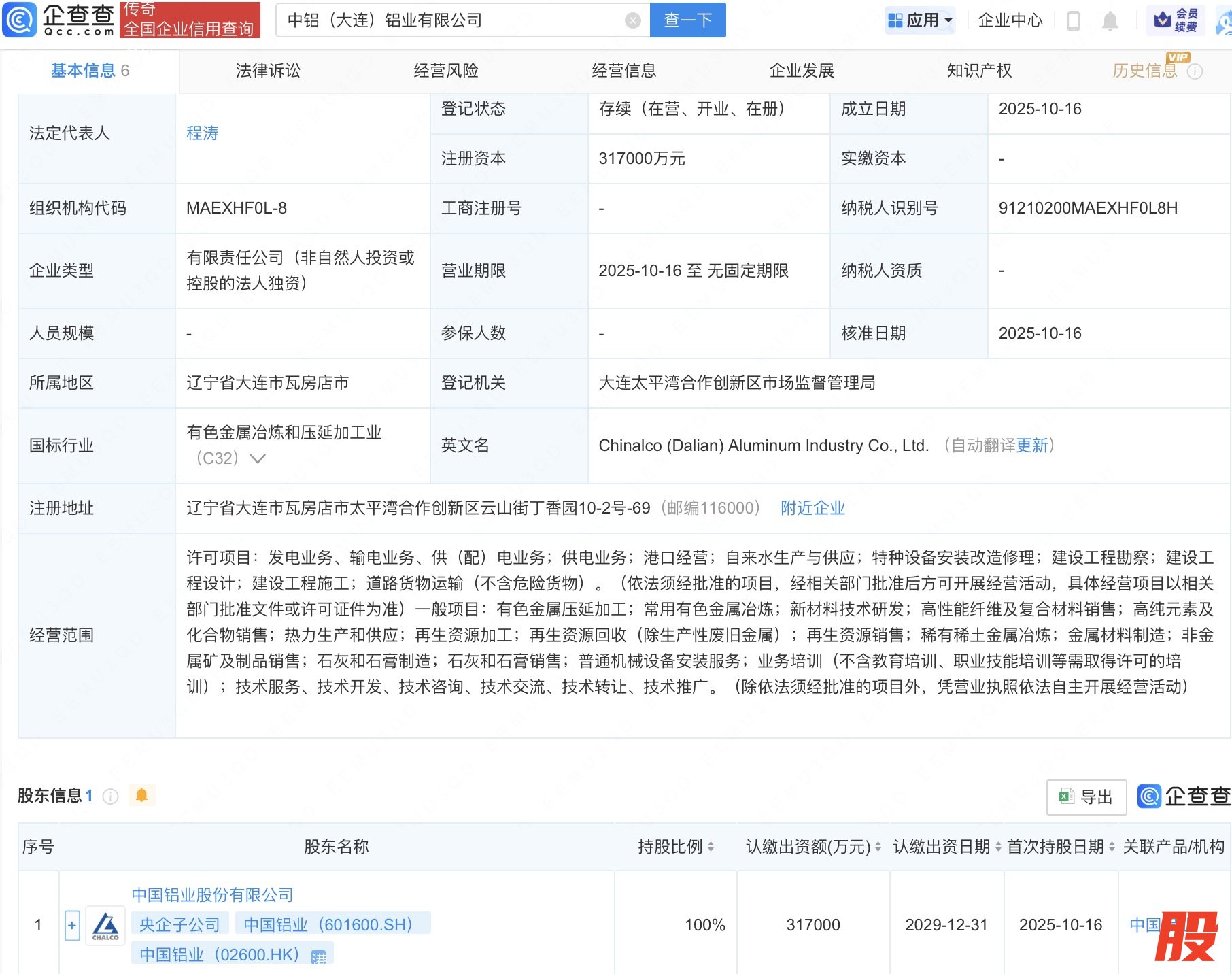The image size is (1232, 974).
Task: Open the 应用 dropdown menu
Action: pos(921,20)
